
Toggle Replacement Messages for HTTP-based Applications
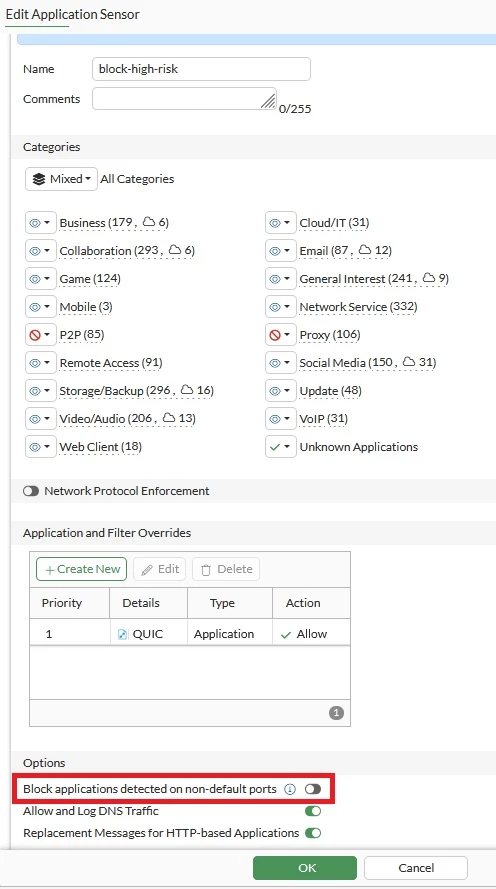click(x=313, y=833)
